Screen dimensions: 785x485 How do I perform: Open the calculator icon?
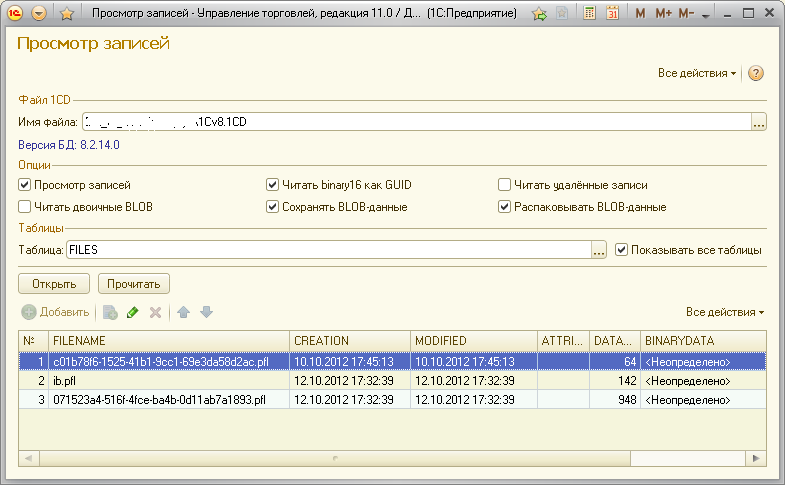click(590, 14)
